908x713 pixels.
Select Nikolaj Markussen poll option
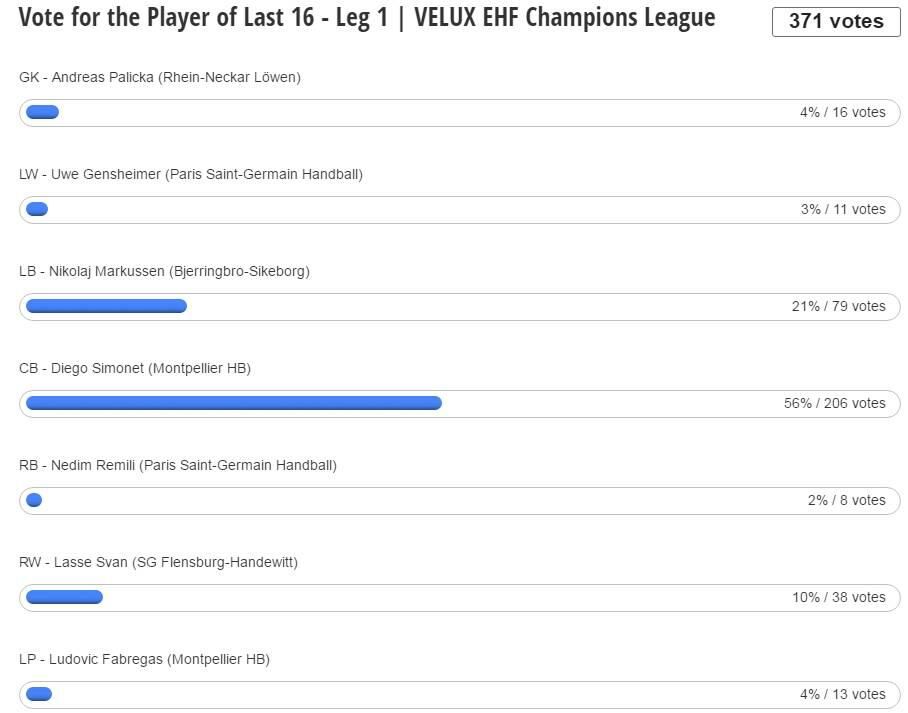click(164, 271)
